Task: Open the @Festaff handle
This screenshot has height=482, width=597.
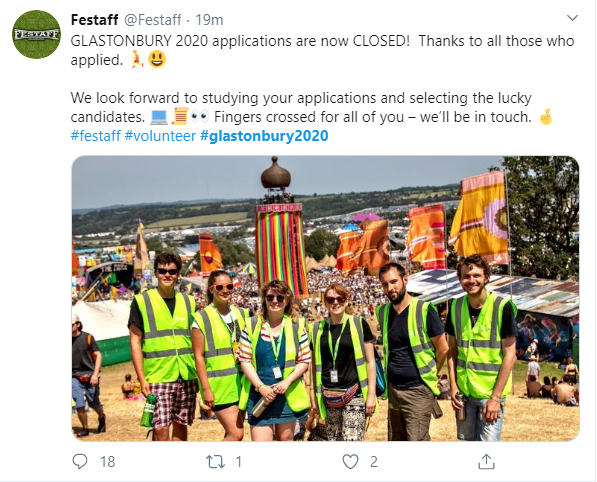Action: [x=153, y=20]
